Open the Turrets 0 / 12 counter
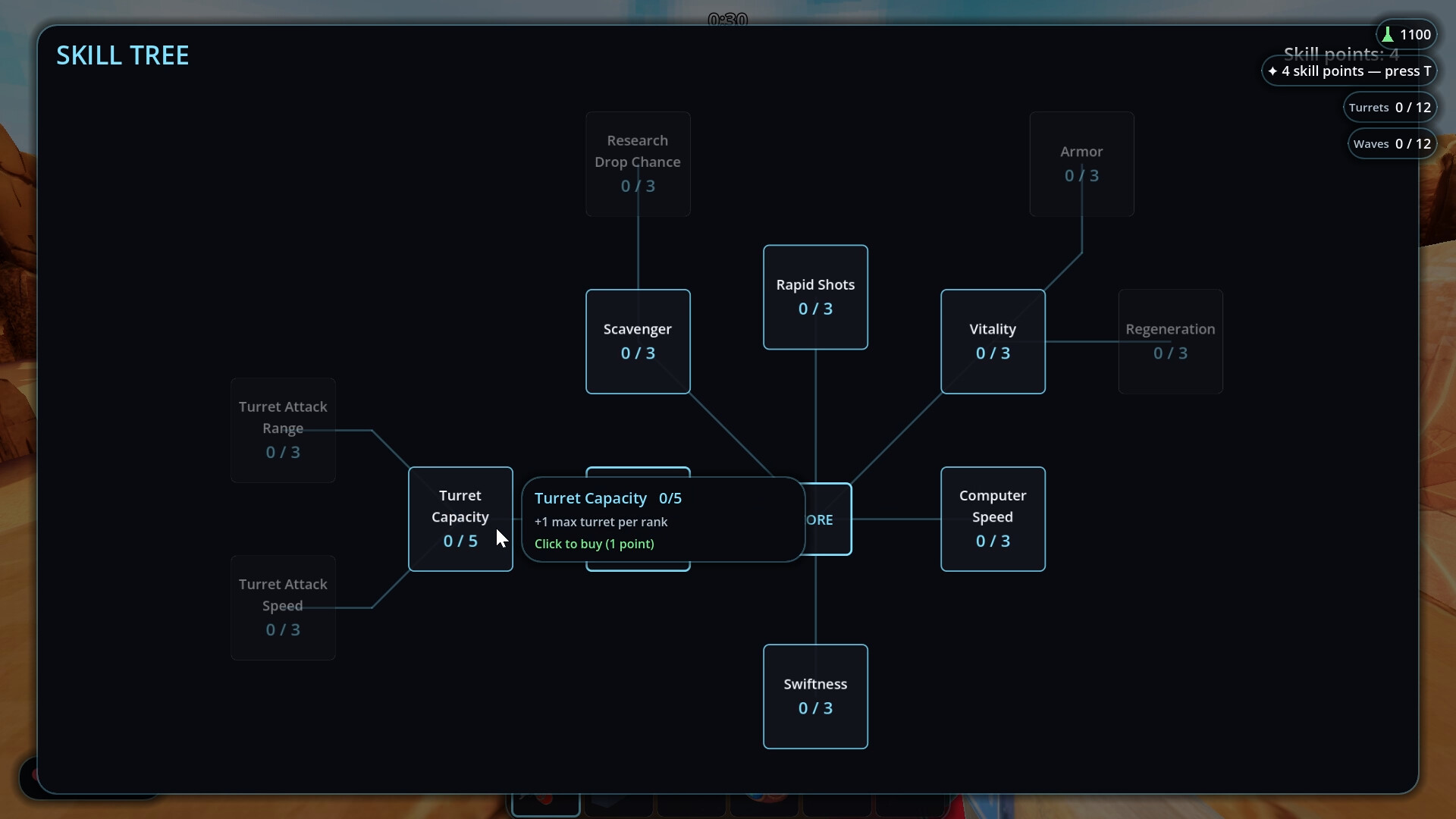 tap(1390, 108)
